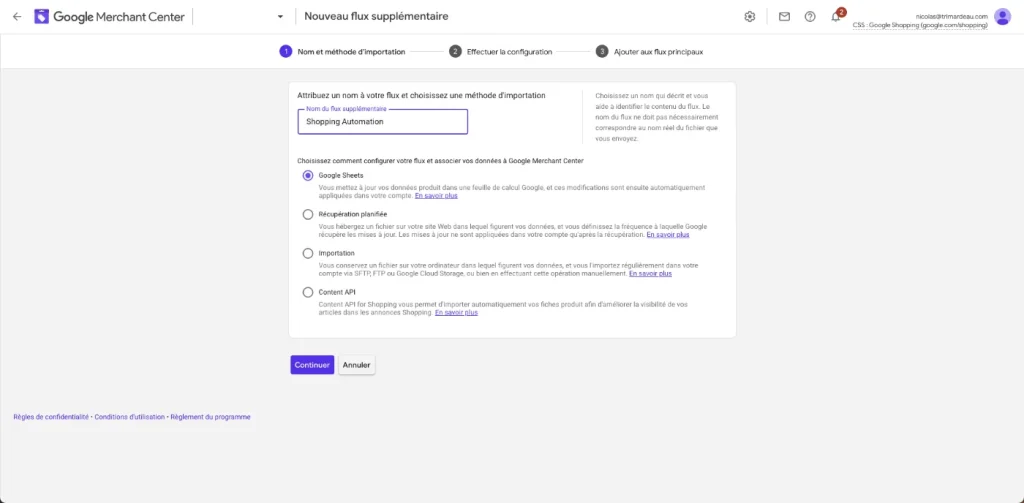This screenshot has height=503, width=1024.
Task: Click step 1 Nom et méthode d'importation
Action: (x=343, y=52)
